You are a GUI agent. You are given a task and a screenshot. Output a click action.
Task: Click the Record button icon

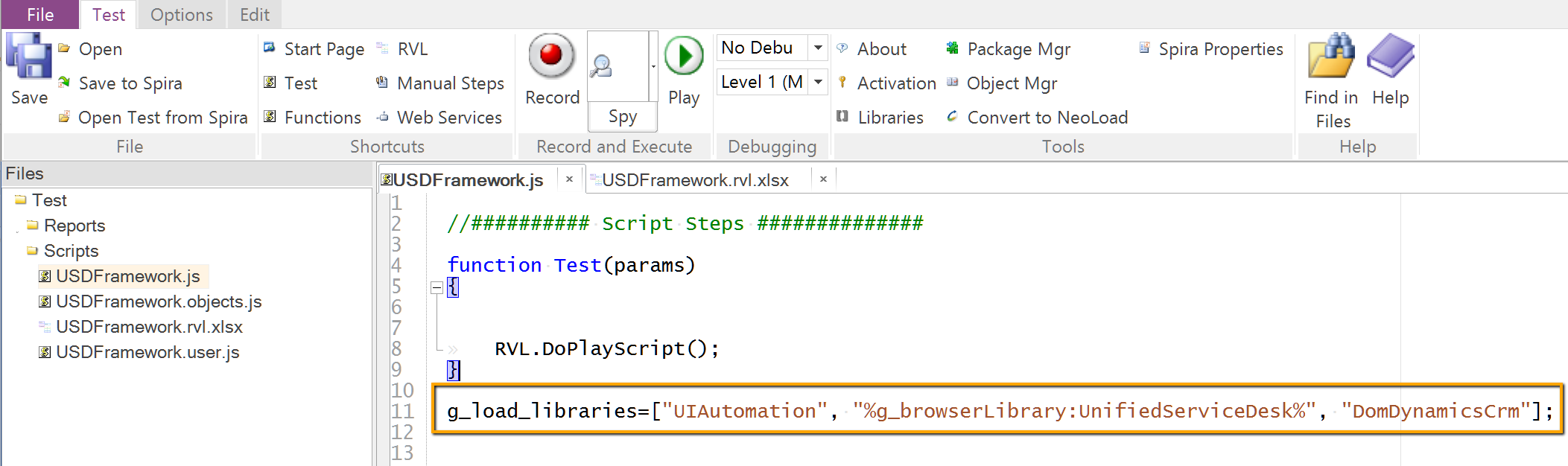[x=551, y=56]
